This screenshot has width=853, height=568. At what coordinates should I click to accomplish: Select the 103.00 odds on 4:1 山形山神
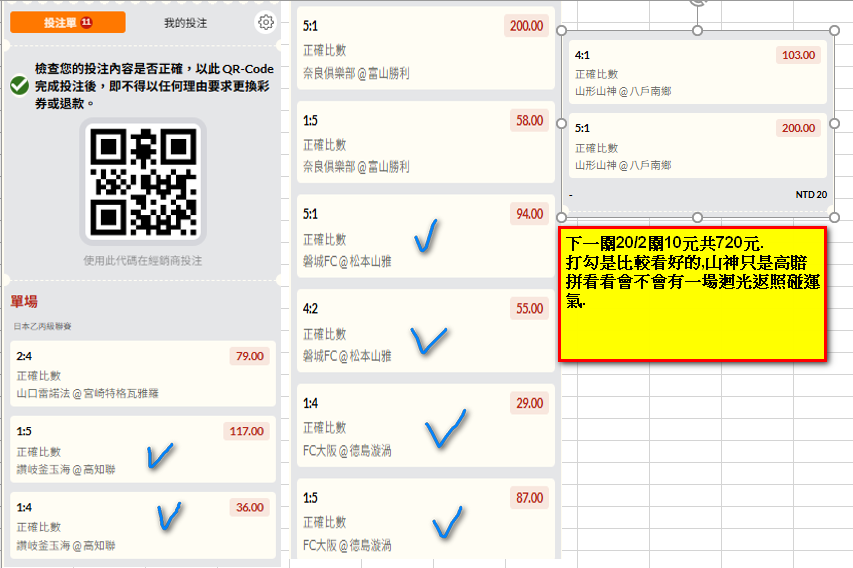pos(798,55)
